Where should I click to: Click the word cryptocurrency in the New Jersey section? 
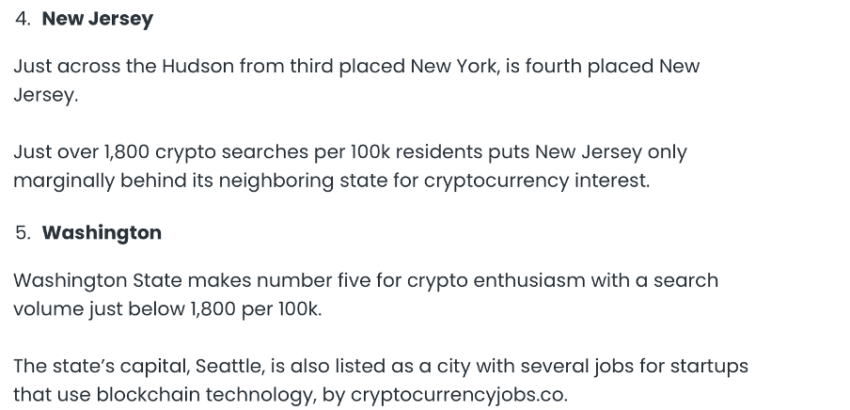click(x=496, y=181)
